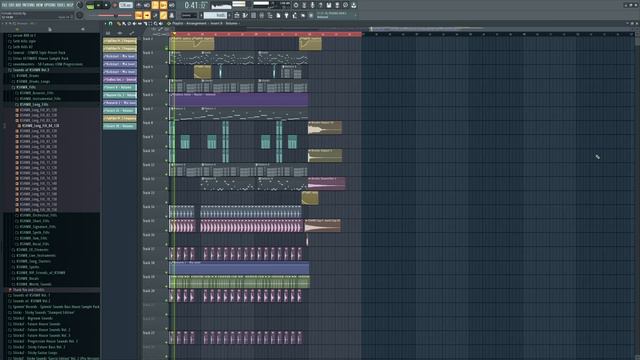Select sample KSHMR_Long_Fill_01_128
Image resolution: width=640 pixels, height=360 pixels.
pos(37,110)
